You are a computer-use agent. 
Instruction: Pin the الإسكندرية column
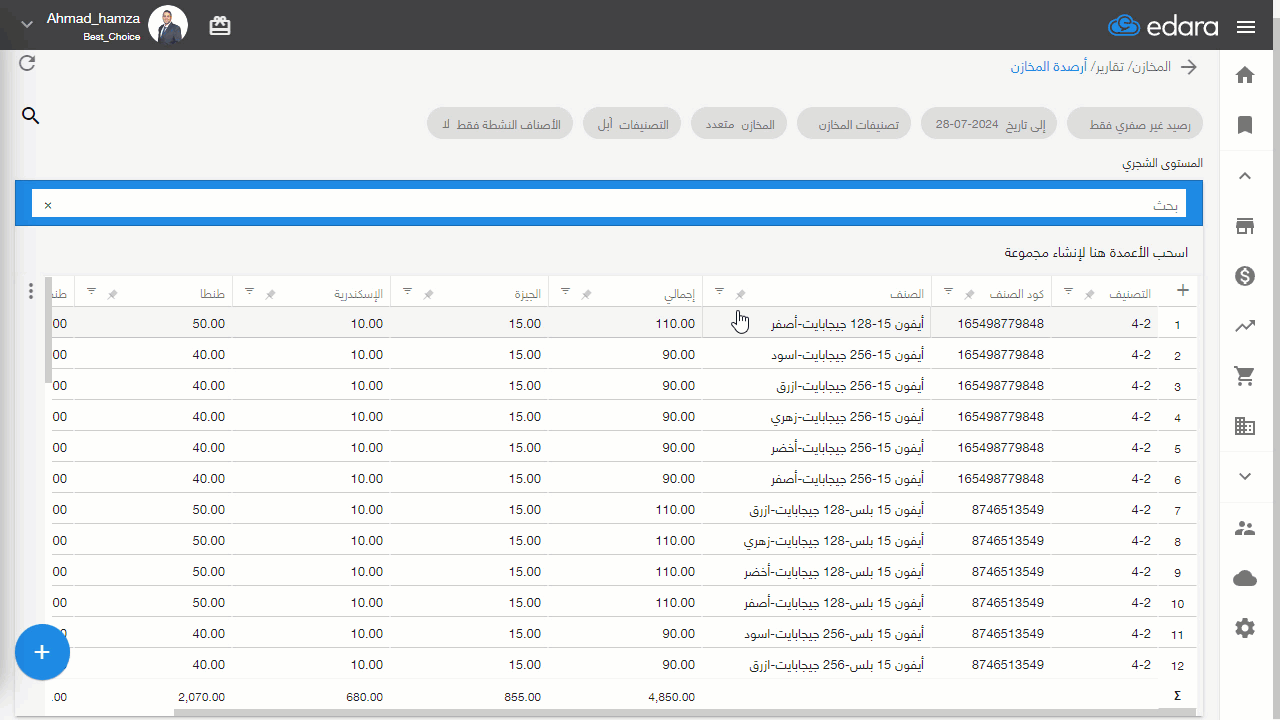[x=270, y=294]
